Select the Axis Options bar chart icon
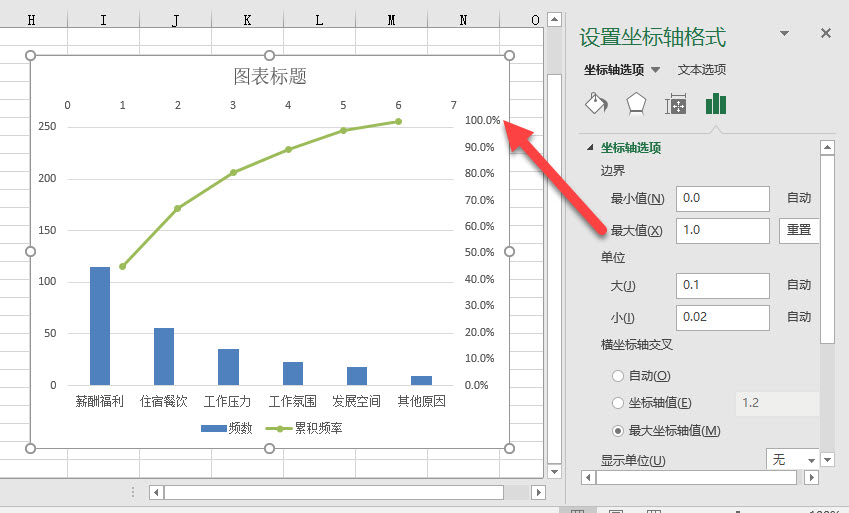The image size is (849, 513). pos(716,103)
